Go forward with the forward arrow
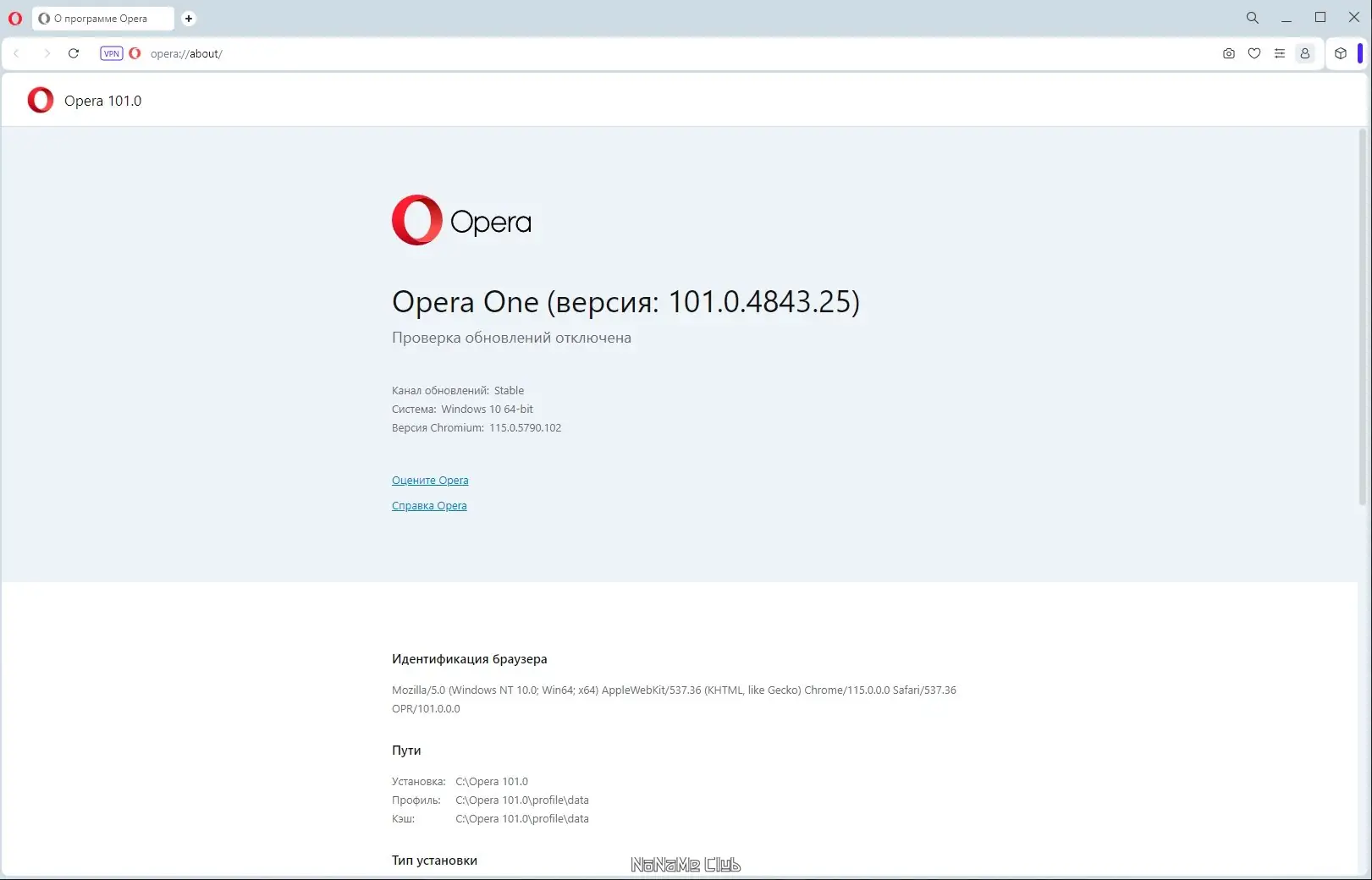This screenshot has height=880, width=1372. coord(47,53)
